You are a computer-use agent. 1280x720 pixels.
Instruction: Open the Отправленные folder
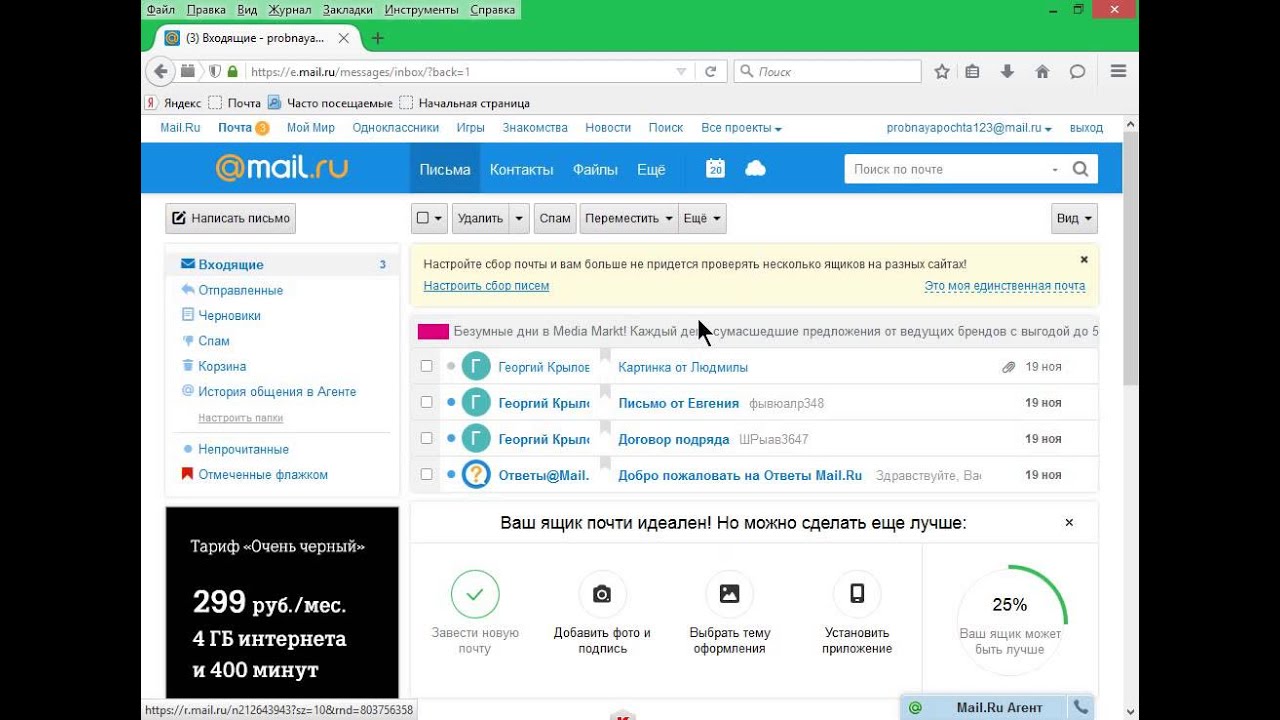coord(240,290)
